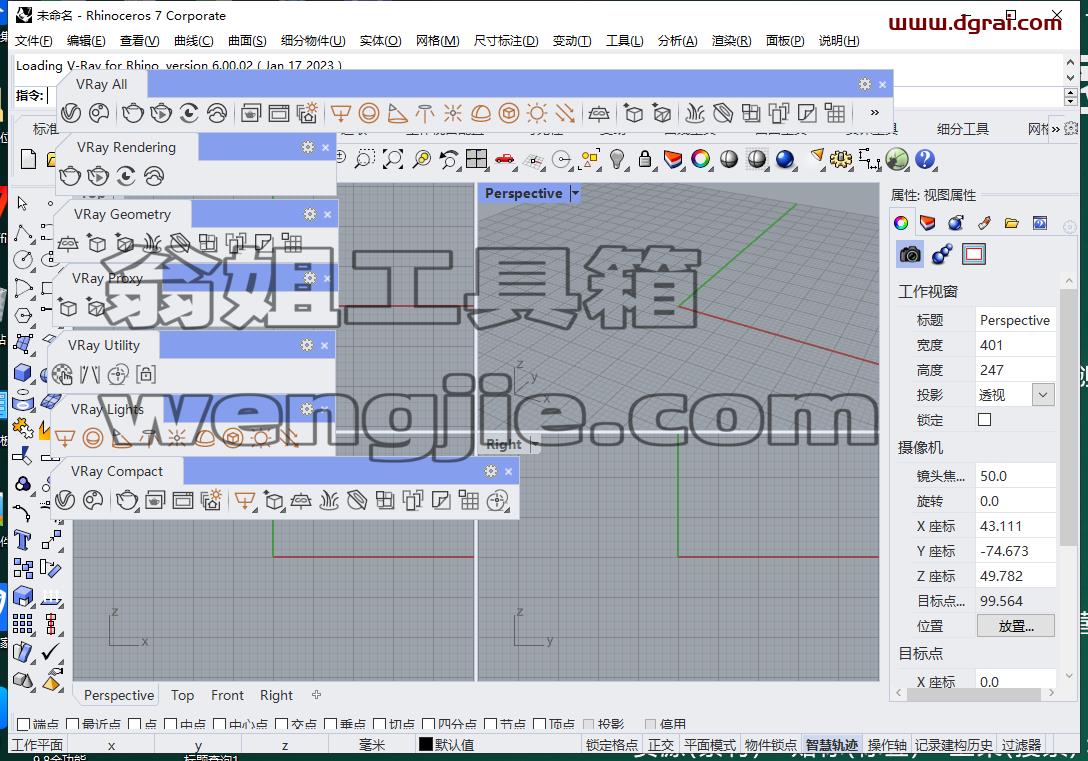
Task: Enable the 中心点 object snap checkbox
Action: point(219,724)
